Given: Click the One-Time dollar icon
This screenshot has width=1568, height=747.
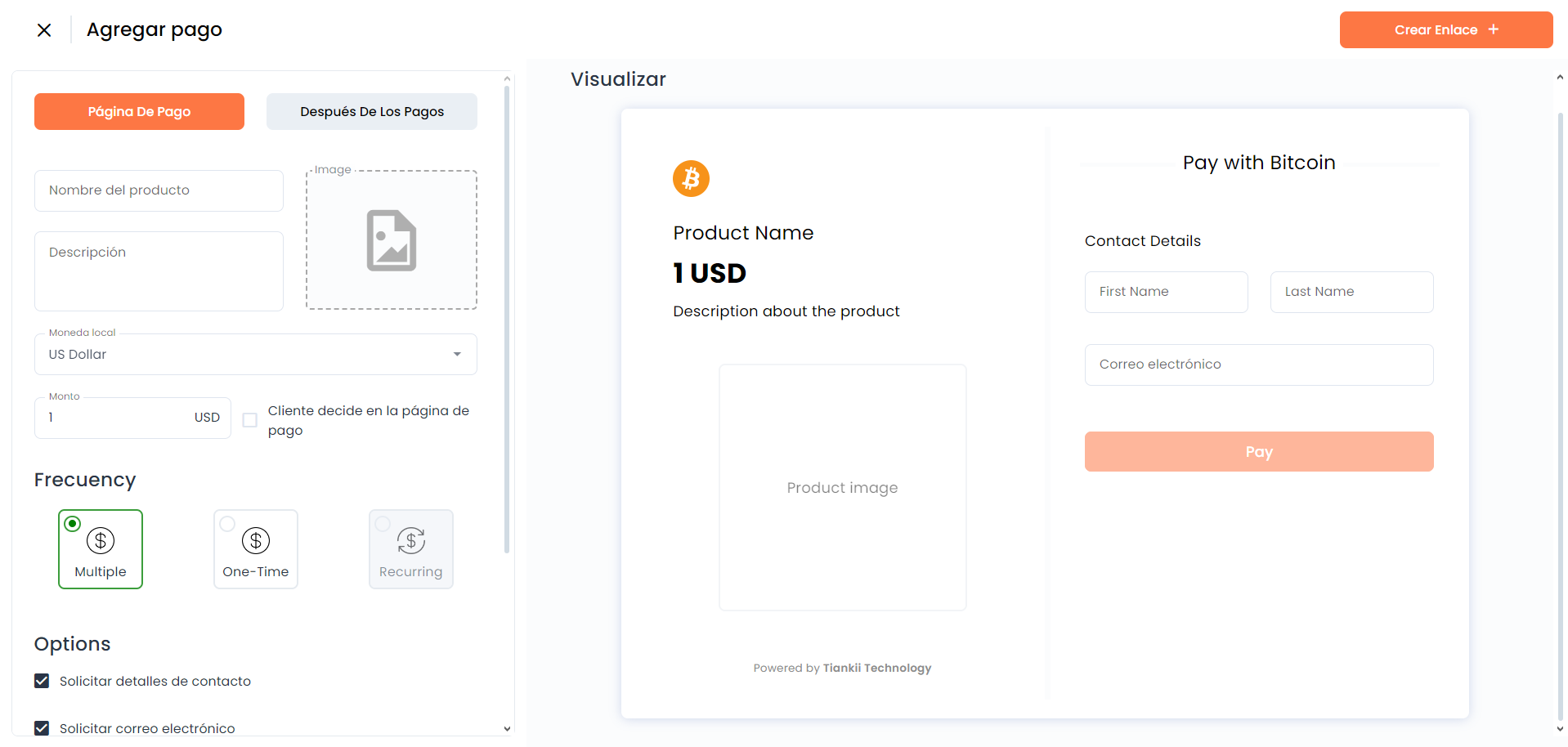Looking at the screenshot, I should (256, 540).
